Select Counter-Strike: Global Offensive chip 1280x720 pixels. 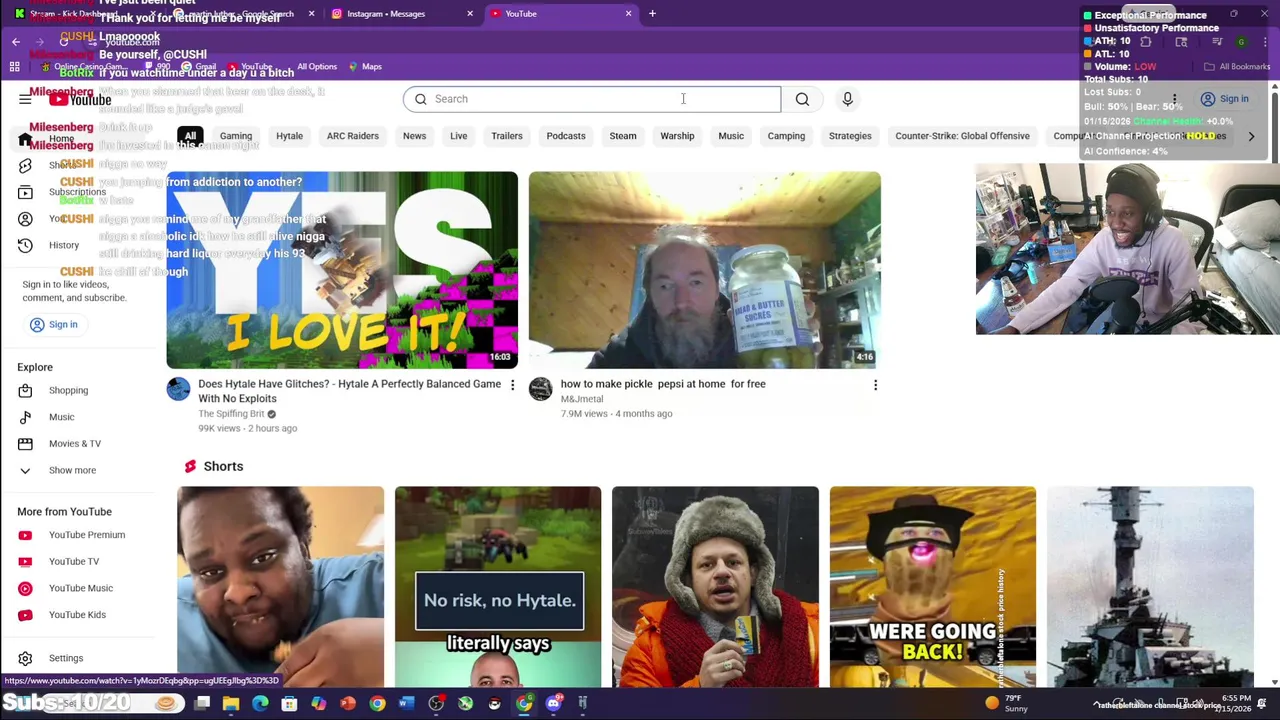(962, 136)
